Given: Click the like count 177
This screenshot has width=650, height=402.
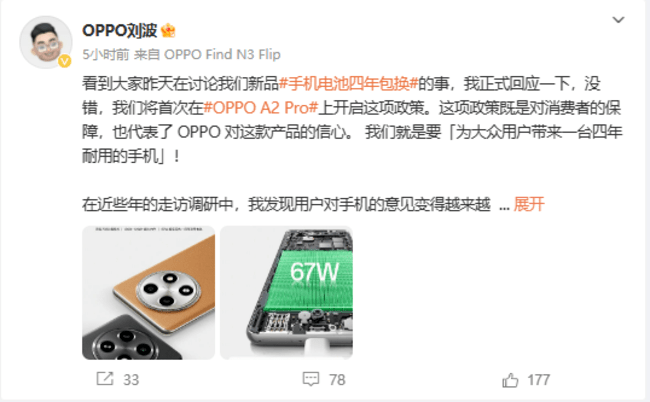Looking at the screenshot, I should click(x=538, y=380).
